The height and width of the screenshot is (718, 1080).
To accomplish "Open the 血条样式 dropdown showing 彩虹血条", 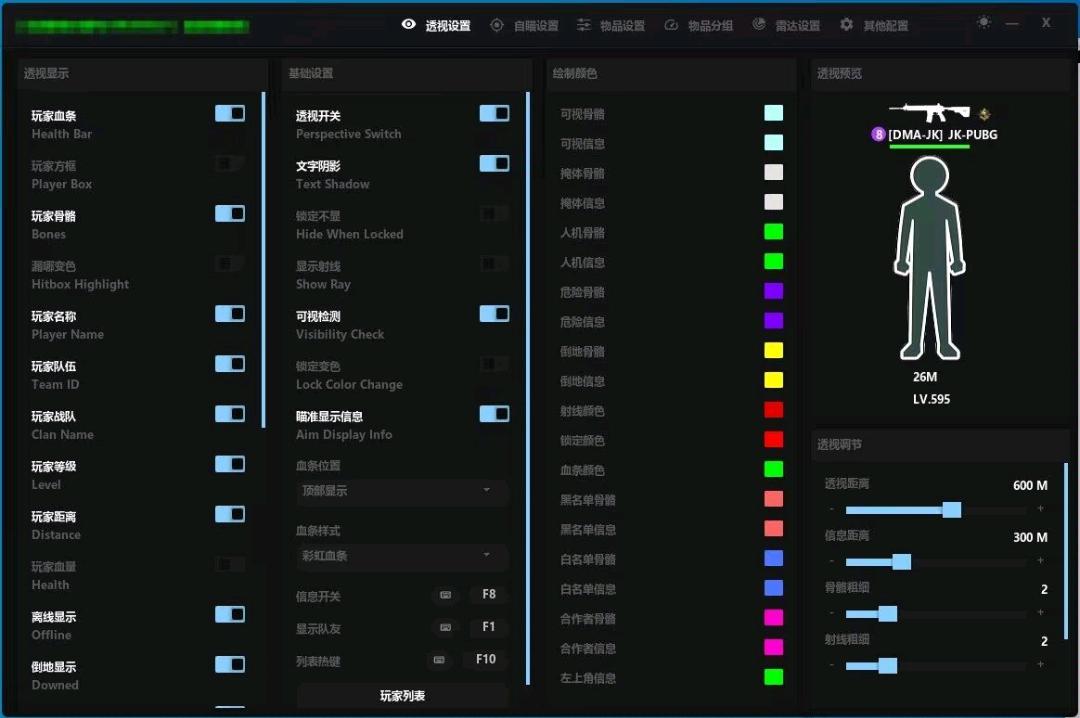I will [x=402, y=555].
